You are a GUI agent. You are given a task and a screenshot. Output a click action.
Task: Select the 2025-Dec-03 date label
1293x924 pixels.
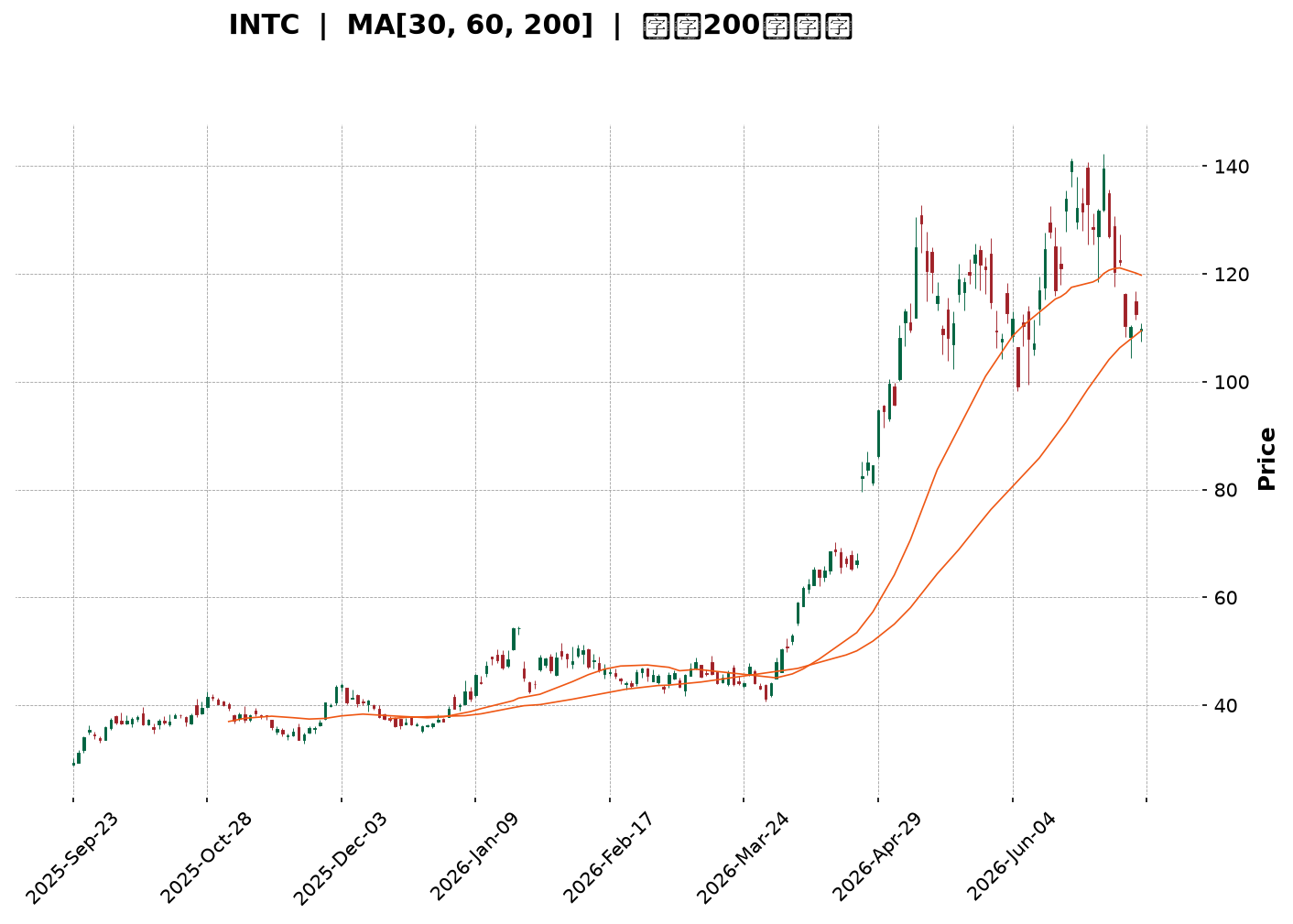pyautogui.click(x=341, y=858)
